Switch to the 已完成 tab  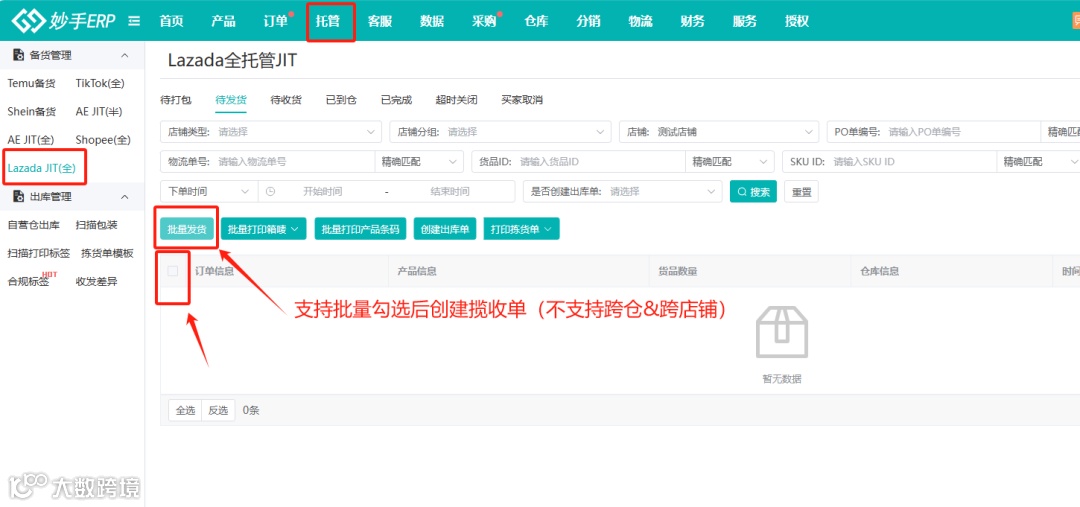click(396, 100)
